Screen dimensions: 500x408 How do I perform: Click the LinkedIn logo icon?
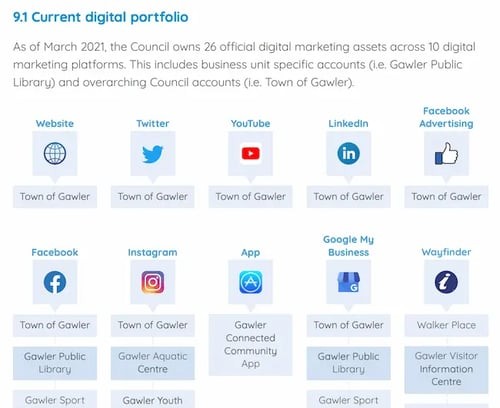pos(349,153)
